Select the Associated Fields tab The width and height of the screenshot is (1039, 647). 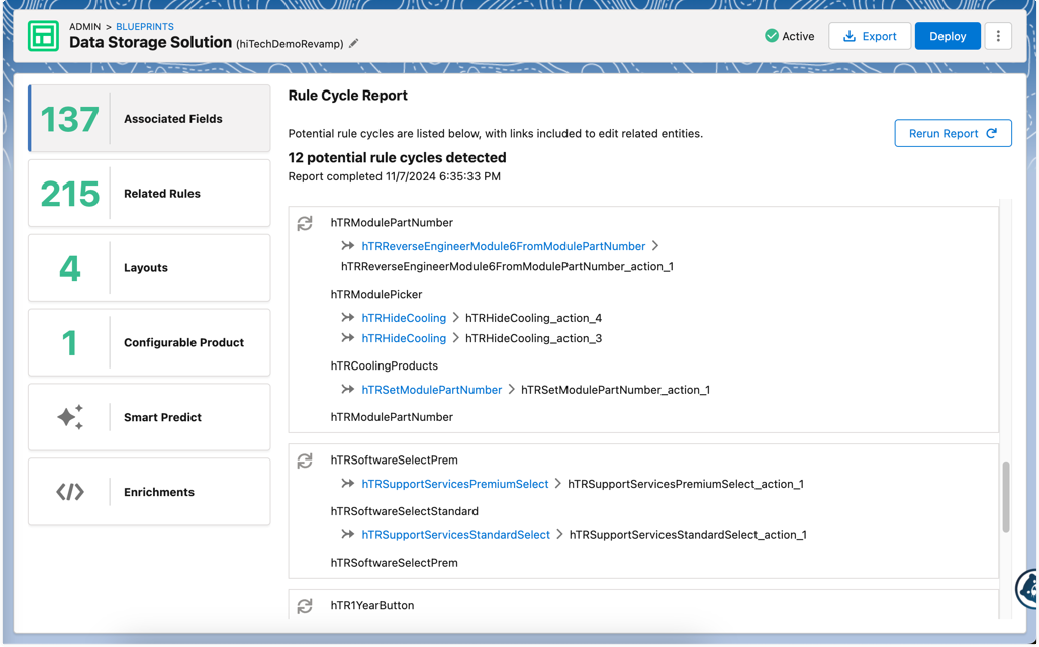[x=149, y=118]
